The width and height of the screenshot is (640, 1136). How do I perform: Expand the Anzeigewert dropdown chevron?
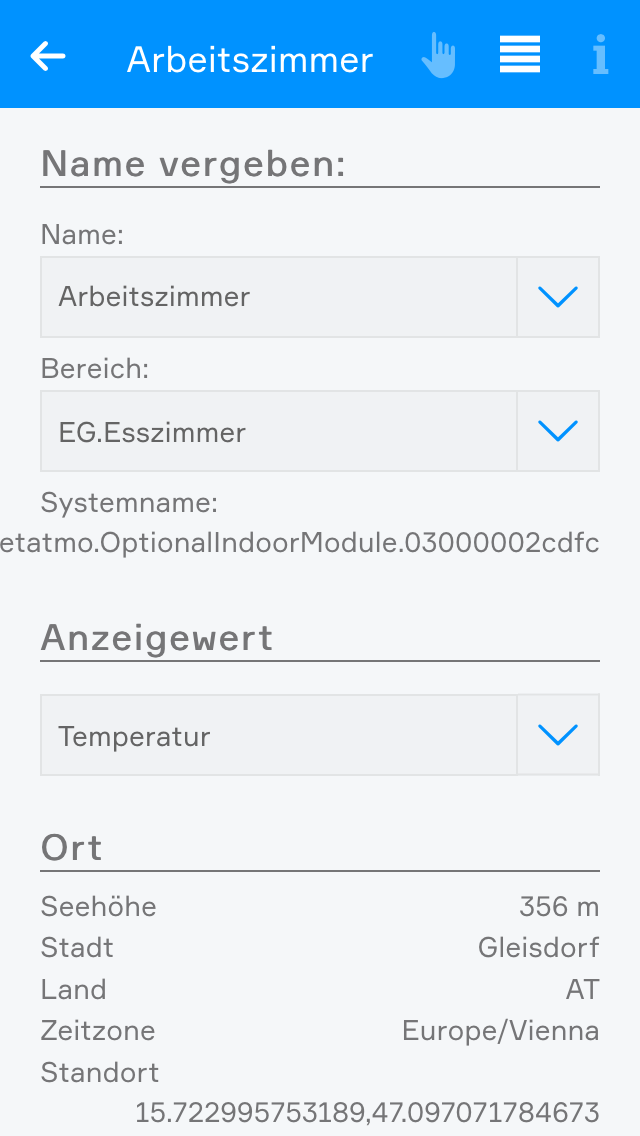[x=558, y=735]
